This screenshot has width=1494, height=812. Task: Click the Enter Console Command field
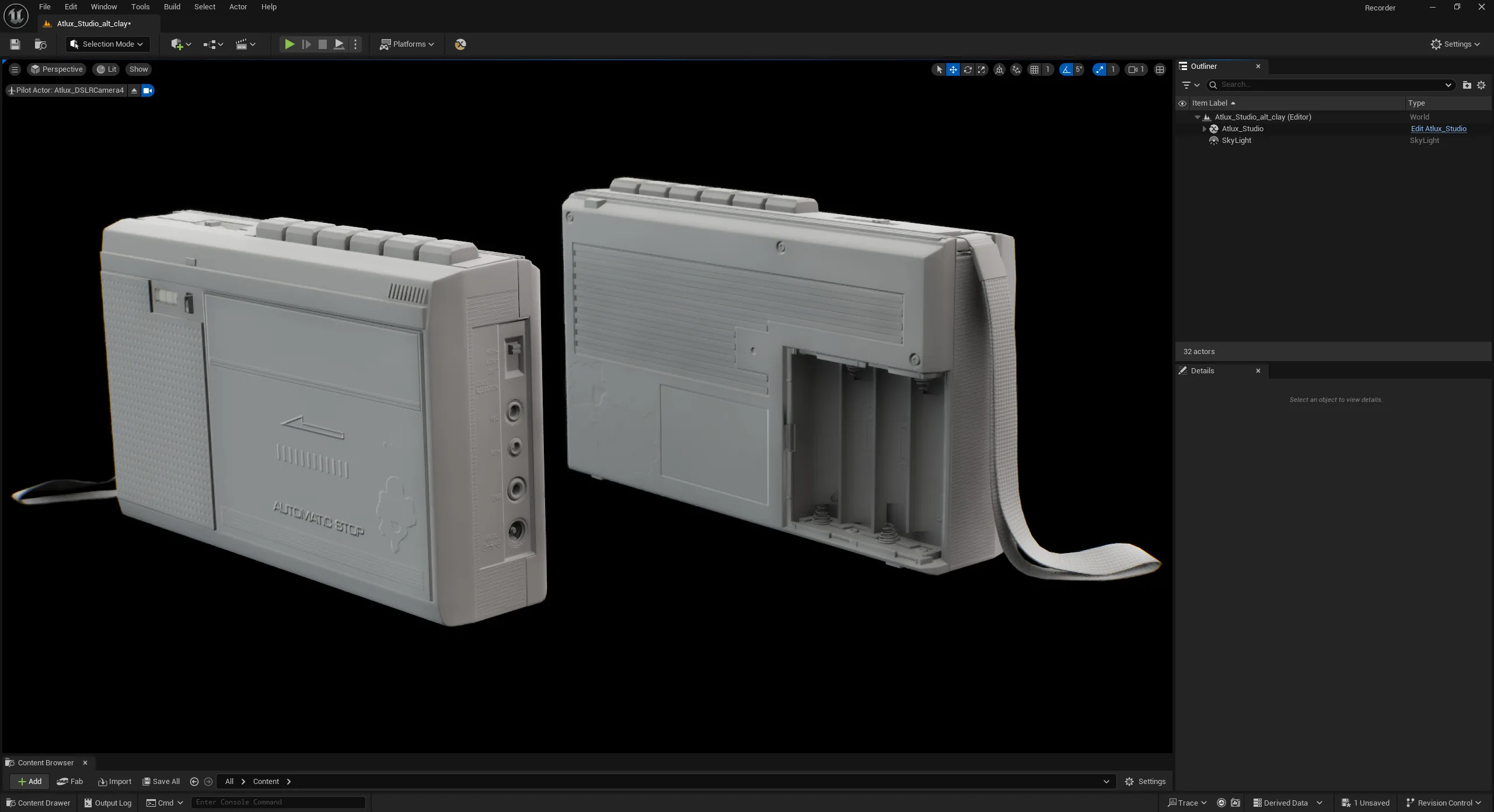[278, 803]
